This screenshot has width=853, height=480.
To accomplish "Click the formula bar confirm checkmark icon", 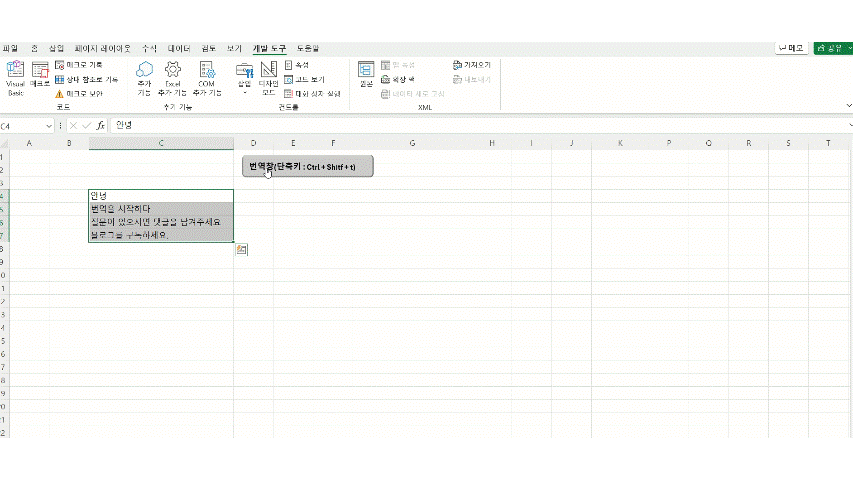I will coord(86,126).
